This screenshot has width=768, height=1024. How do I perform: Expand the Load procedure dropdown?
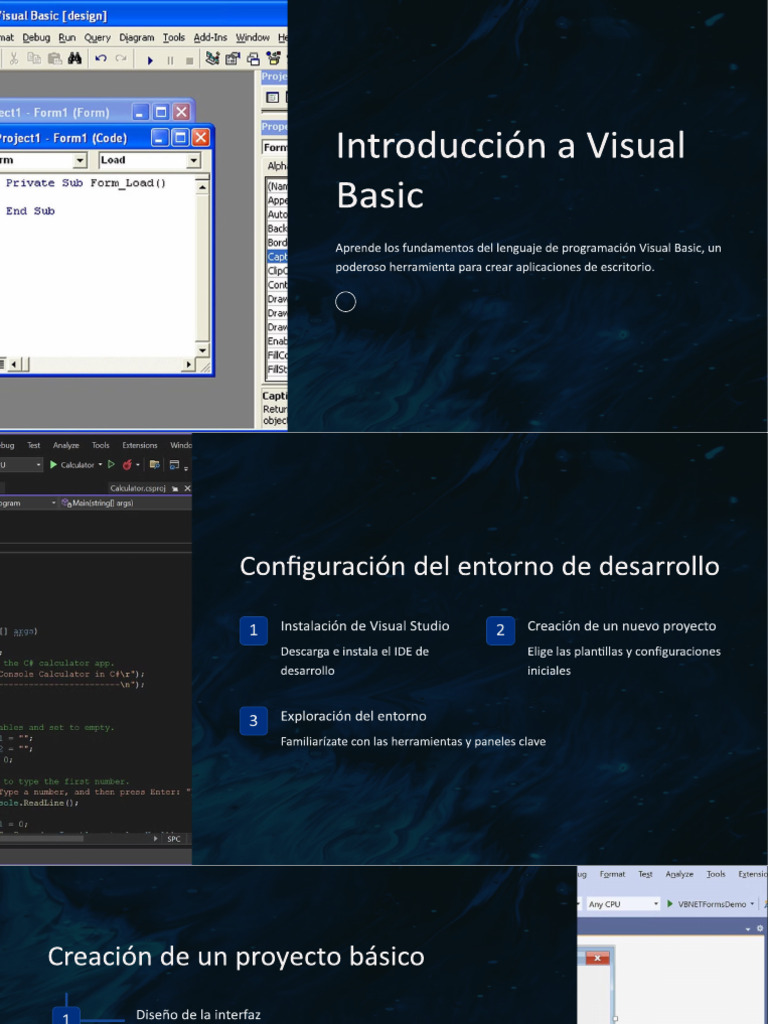[x=192, y=160]
